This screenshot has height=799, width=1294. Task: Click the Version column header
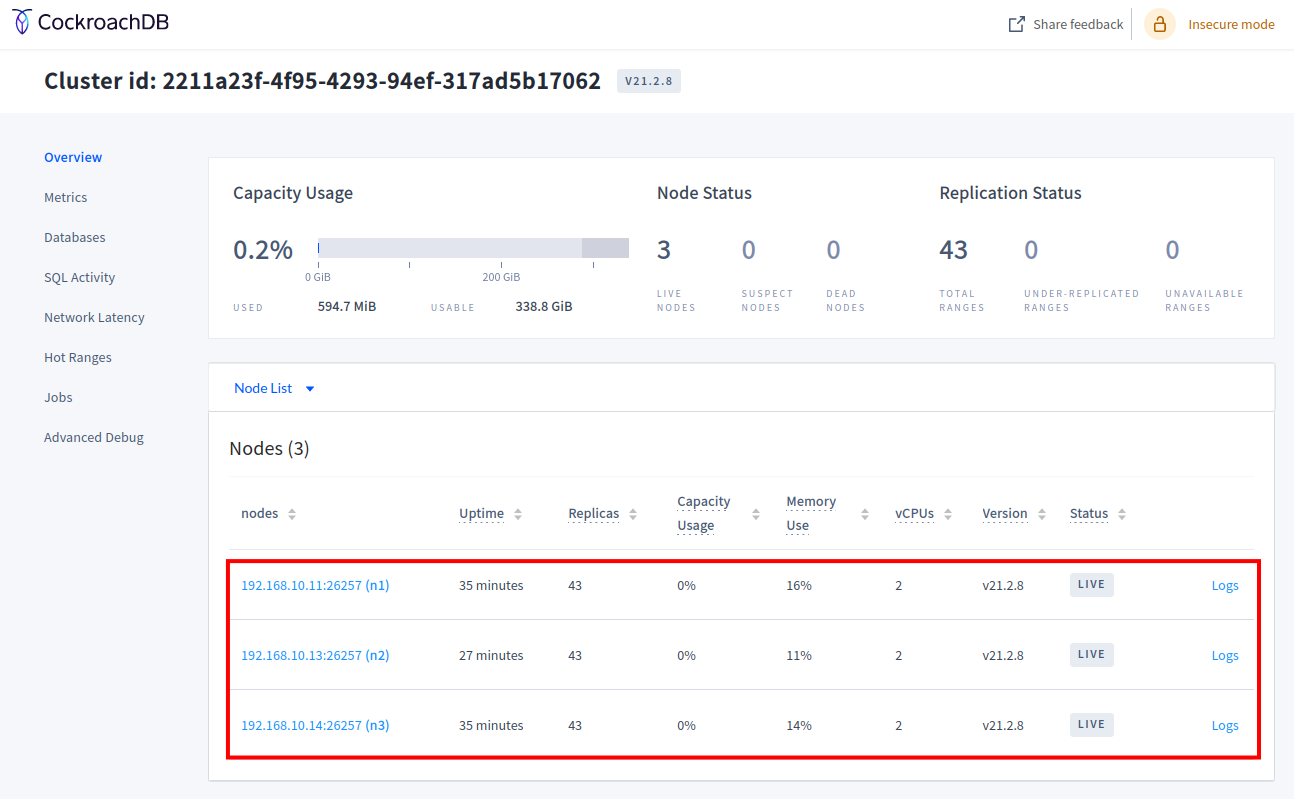1005,514
